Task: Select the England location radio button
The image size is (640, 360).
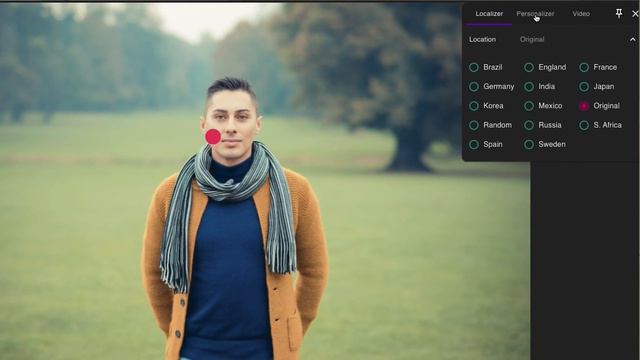Action: [x=529, y=67]
